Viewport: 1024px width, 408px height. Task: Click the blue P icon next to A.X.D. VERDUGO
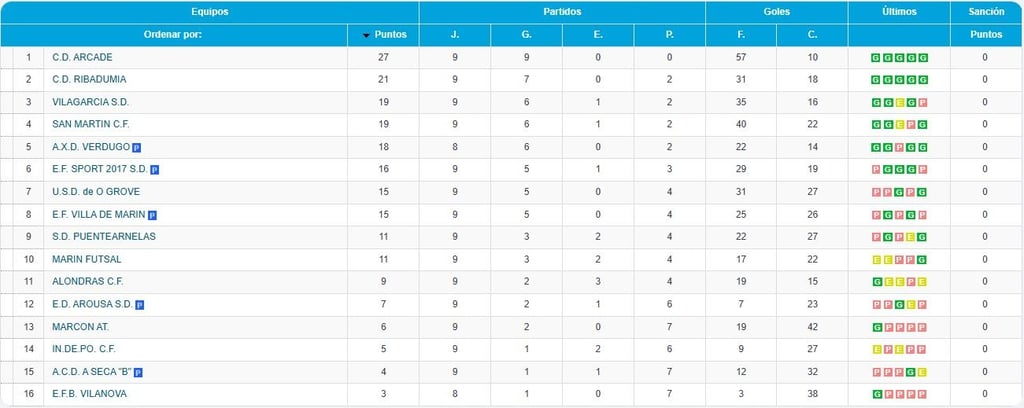pyautogui.click(x=137, y=148)
